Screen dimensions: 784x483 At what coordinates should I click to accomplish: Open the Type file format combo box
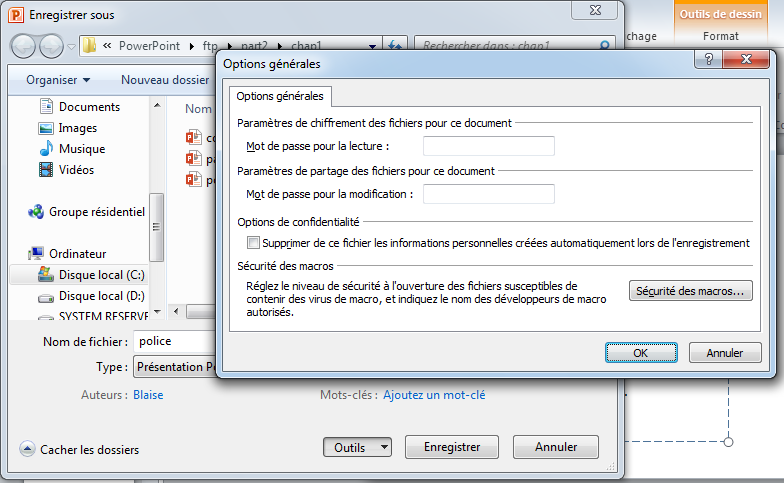click(x=175, y=366)
